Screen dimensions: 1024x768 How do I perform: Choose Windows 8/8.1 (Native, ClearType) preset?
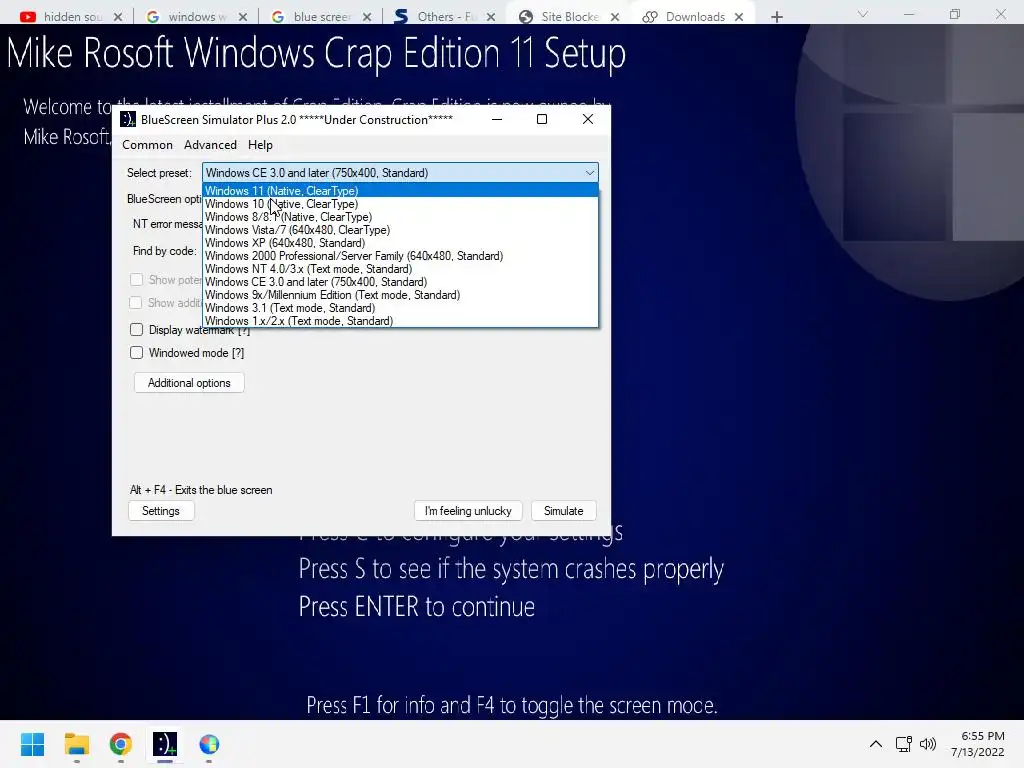(x=400, y=217)
